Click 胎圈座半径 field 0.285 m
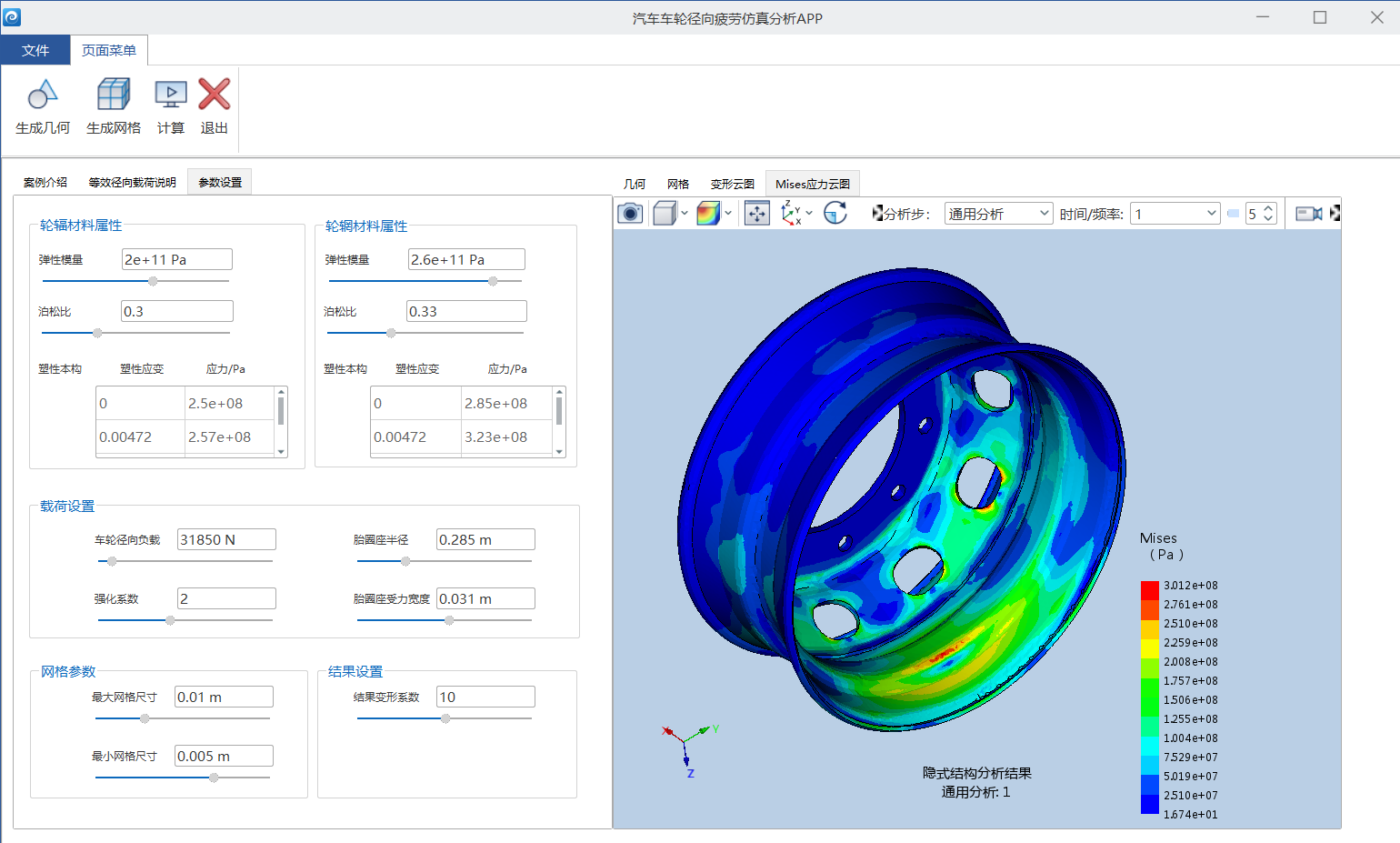1400x843 pixels. click(485, 539)
